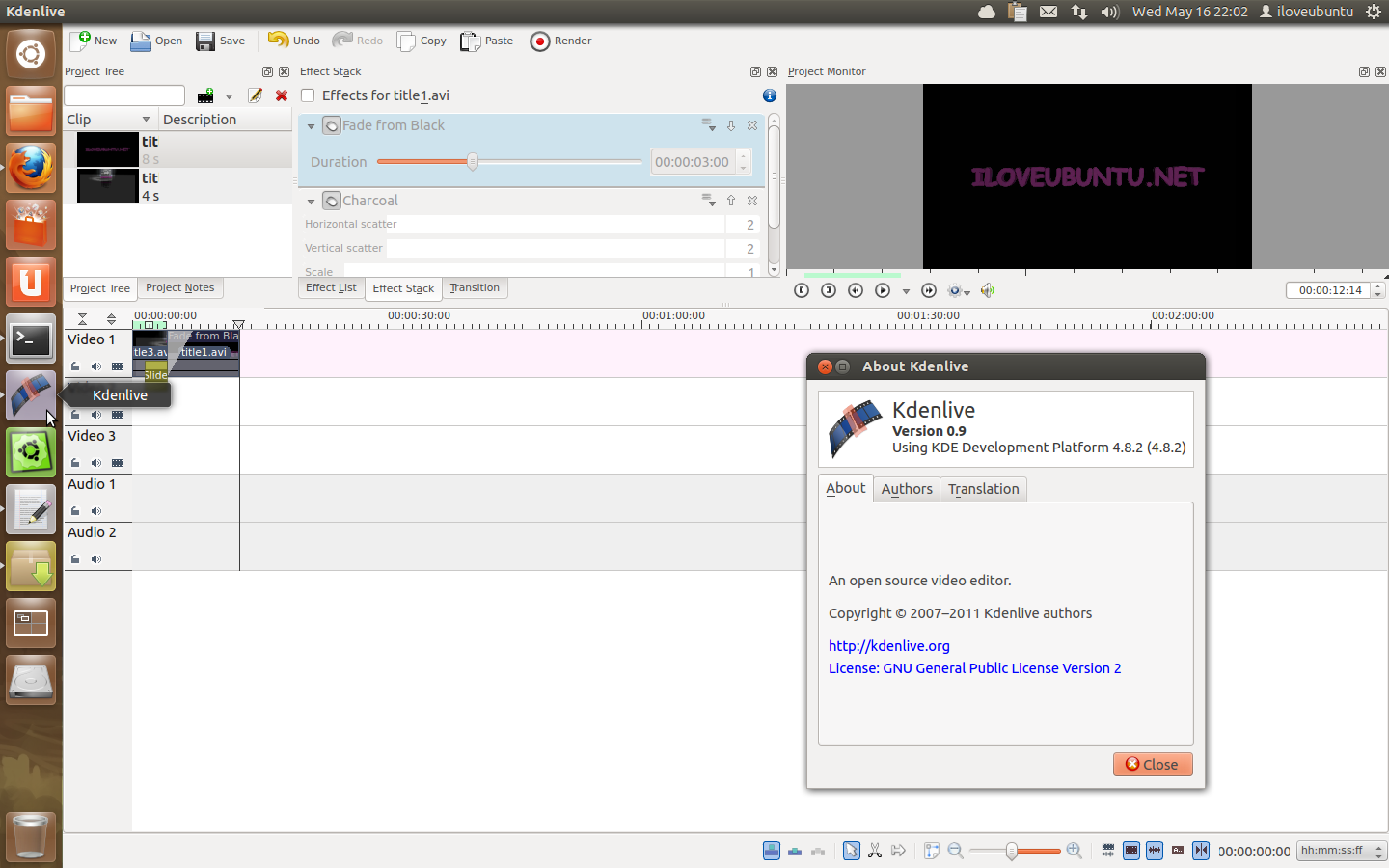Select the 8 s clip thumbnail in Project Tree
The height and width of the screenshot is (868, 1389).
pos(108,149)
